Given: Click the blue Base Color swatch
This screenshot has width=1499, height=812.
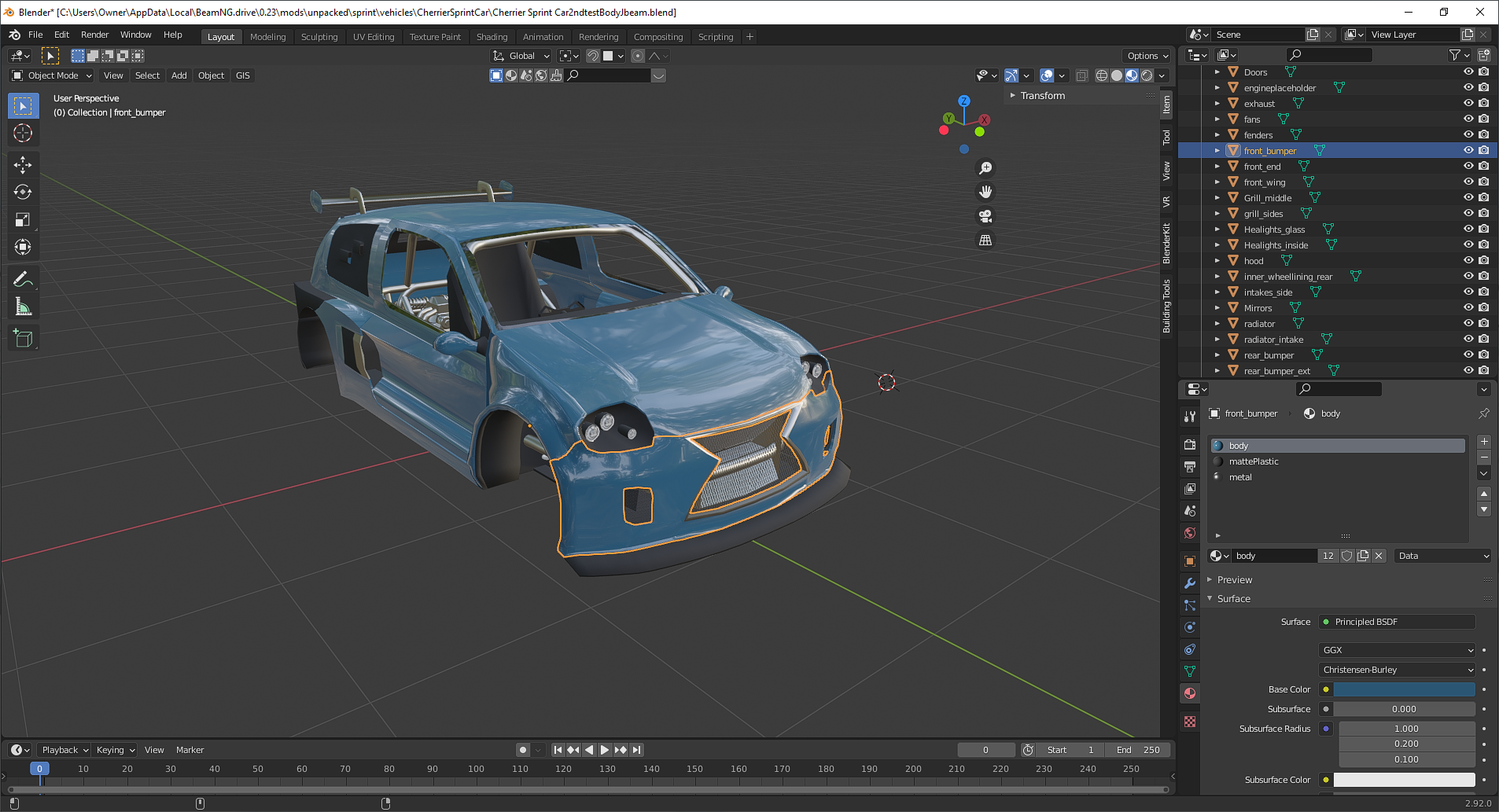Looking at the screenshot, I should 1404,689.
